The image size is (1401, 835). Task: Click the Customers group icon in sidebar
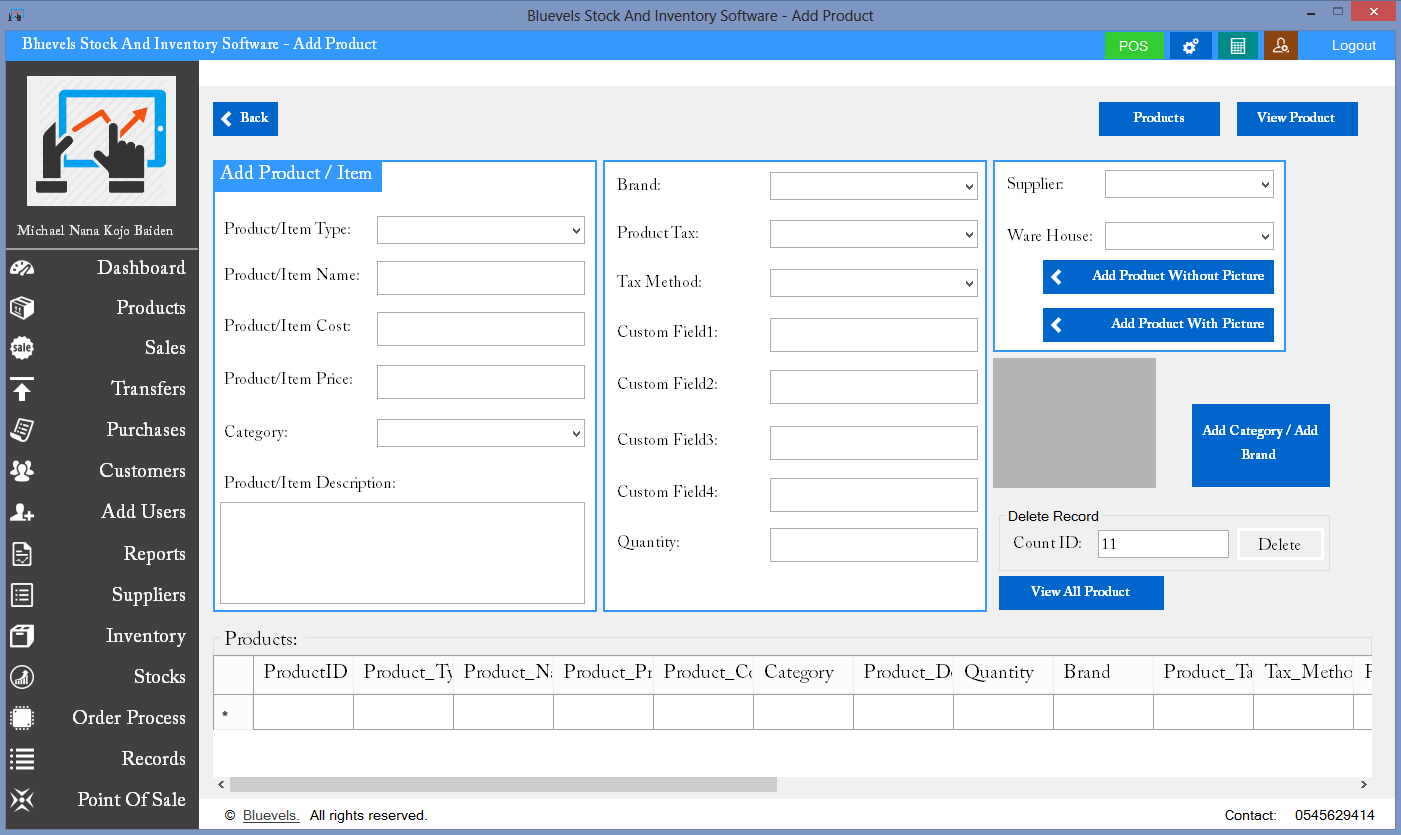(x=22, y=471)
